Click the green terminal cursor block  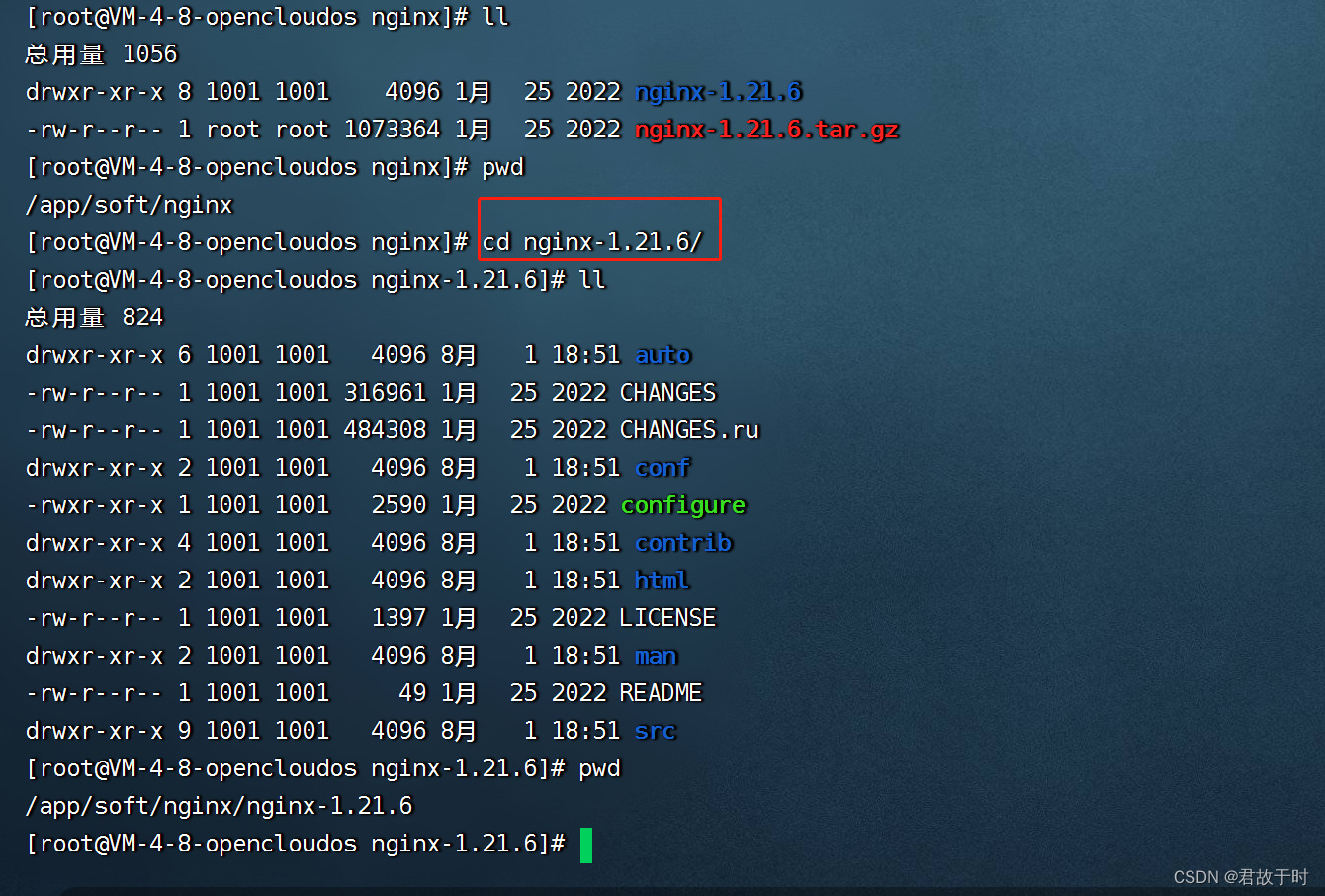(586, 846)
